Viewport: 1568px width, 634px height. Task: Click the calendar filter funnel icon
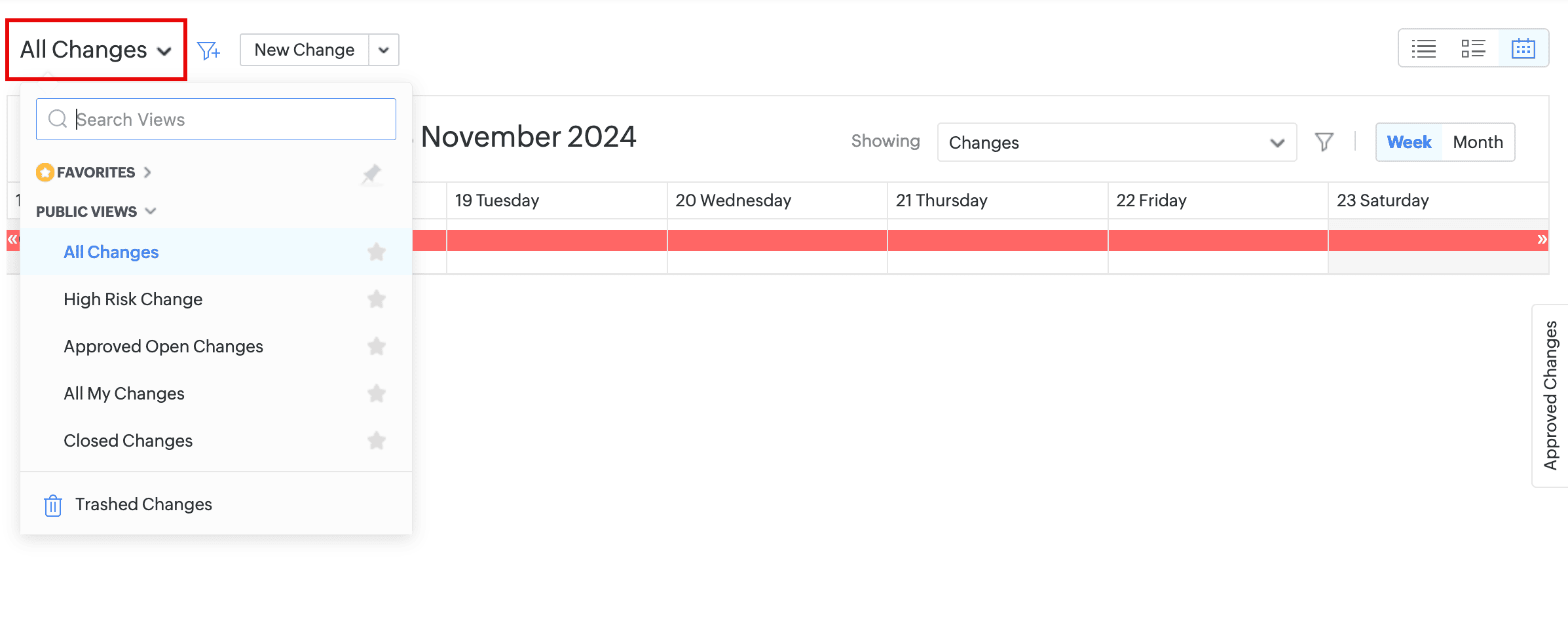click(x=1324, y=142)
